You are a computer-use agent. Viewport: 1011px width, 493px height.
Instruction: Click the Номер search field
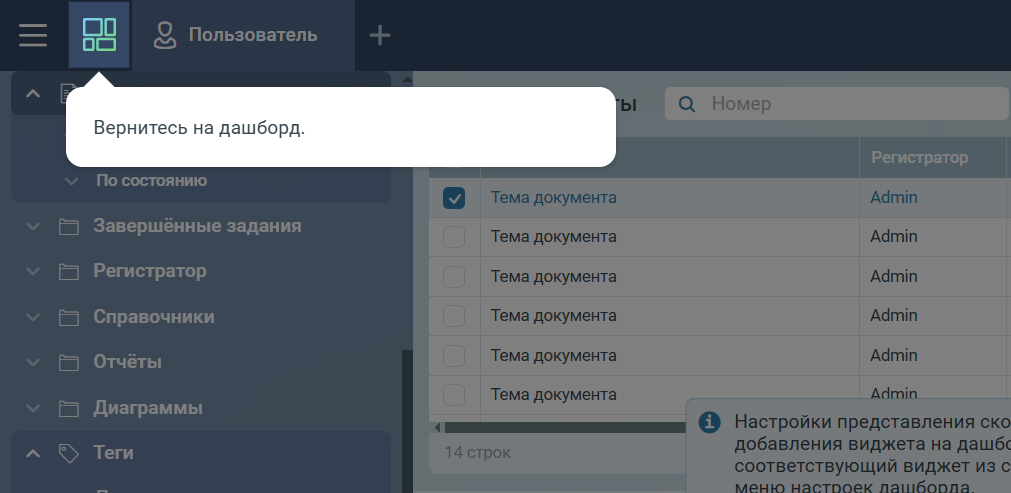(x=850, y=104)
